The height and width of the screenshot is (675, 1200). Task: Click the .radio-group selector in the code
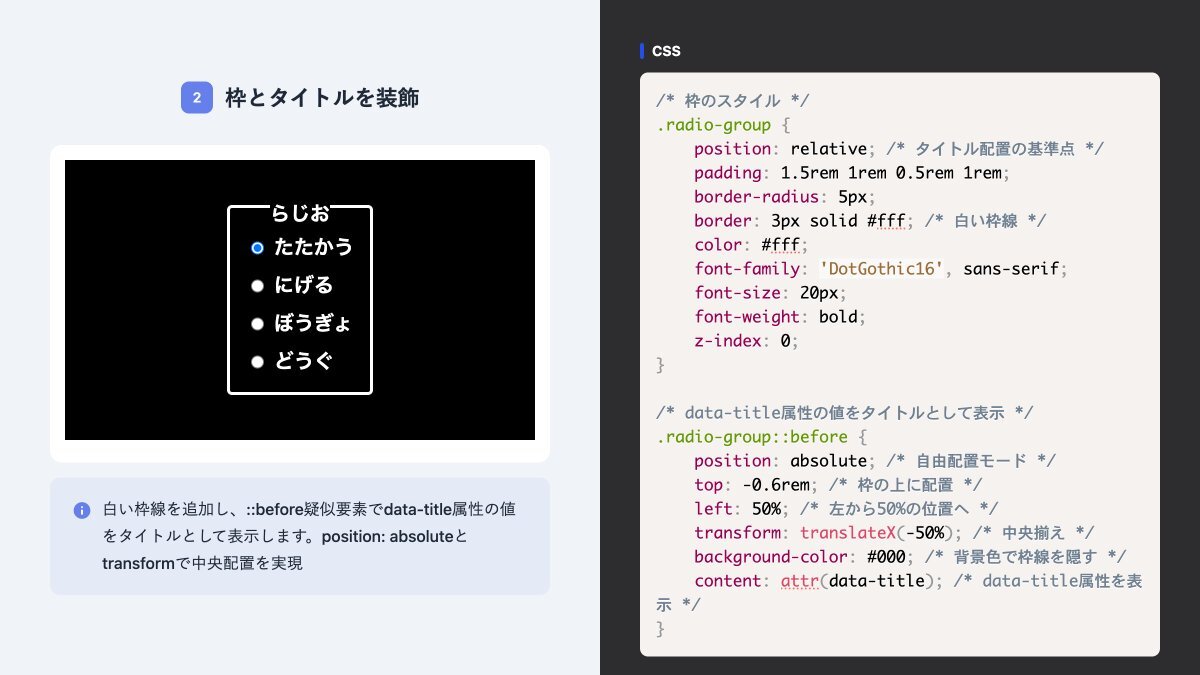pyautogui.click(x=713, y=125)
